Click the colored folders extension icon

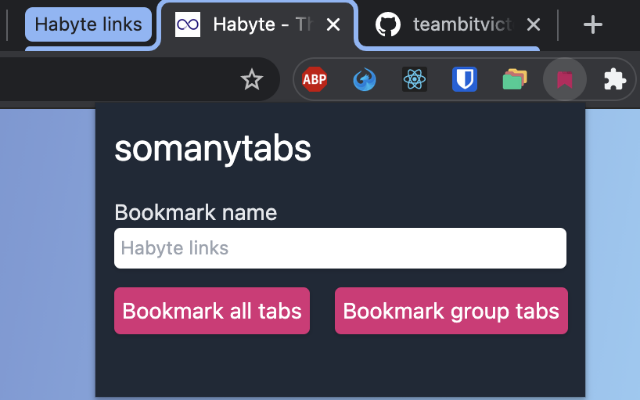pos(515,79)
